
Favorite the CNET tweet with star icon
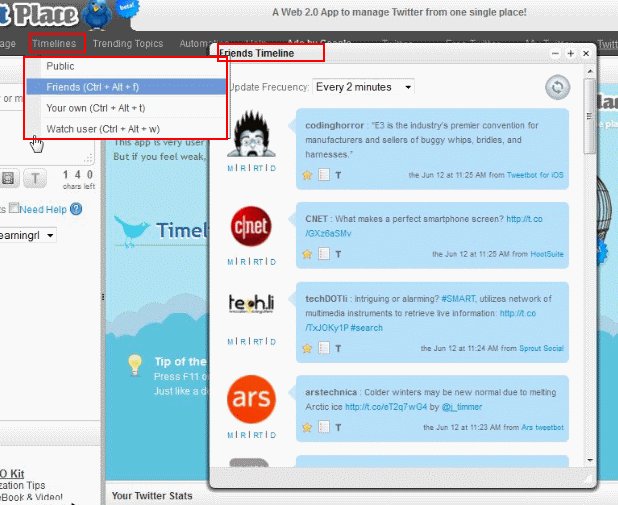[307, 254]
